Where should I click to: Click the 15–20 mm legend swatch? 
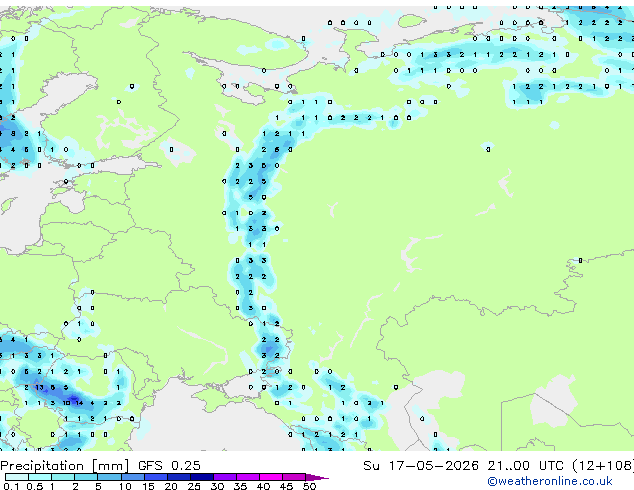(156, 477)
